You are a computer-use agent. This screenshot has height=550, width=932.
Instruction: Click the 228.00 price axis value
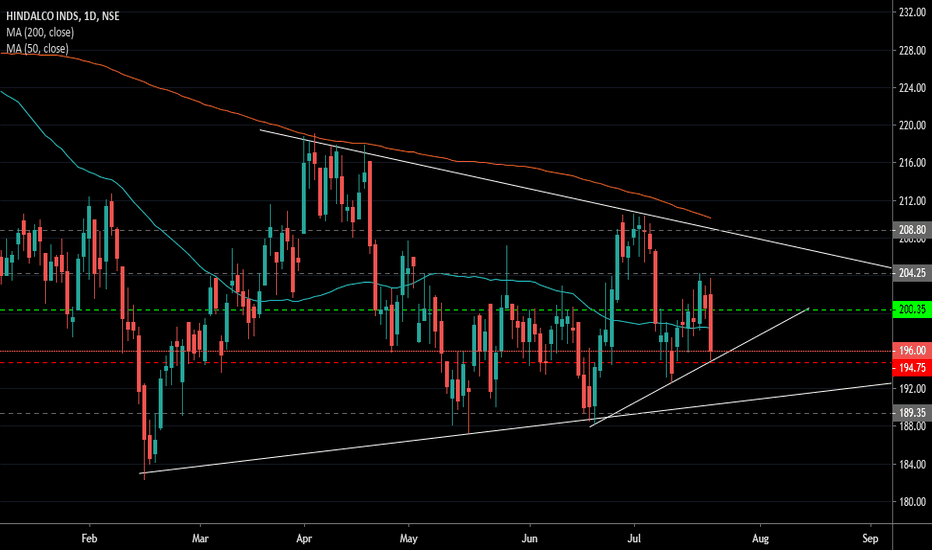pyautogui.click(x=912, y=51)
